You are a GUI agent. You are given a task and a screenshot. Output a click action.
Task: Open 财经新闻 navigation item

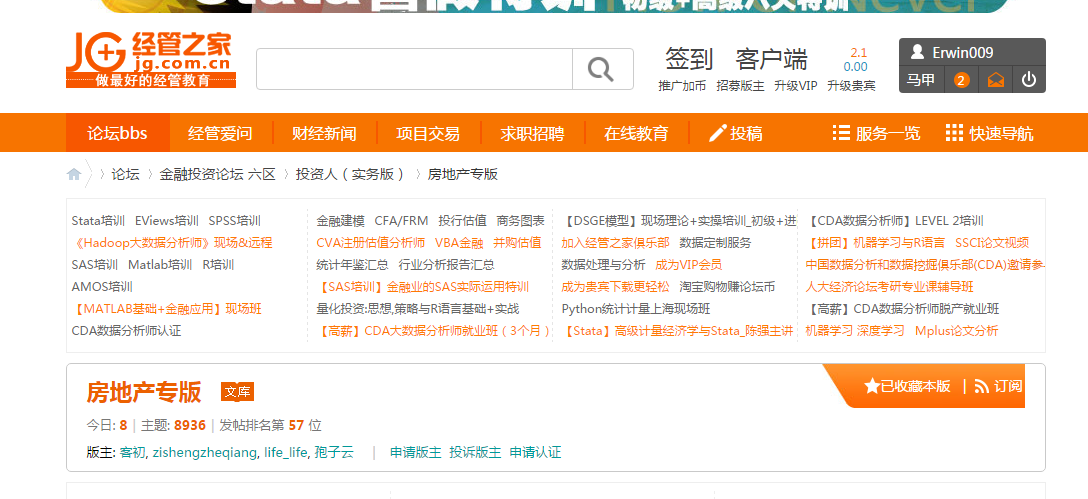[x=324, y=133]
